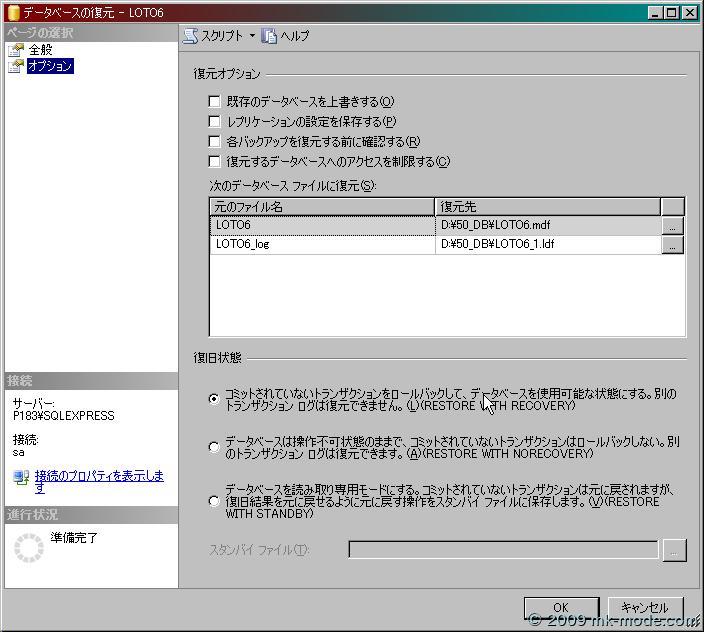Viewport: 704px width, 632px height.
Task: Click the database restore title bar icon
Action: (13, 12)
